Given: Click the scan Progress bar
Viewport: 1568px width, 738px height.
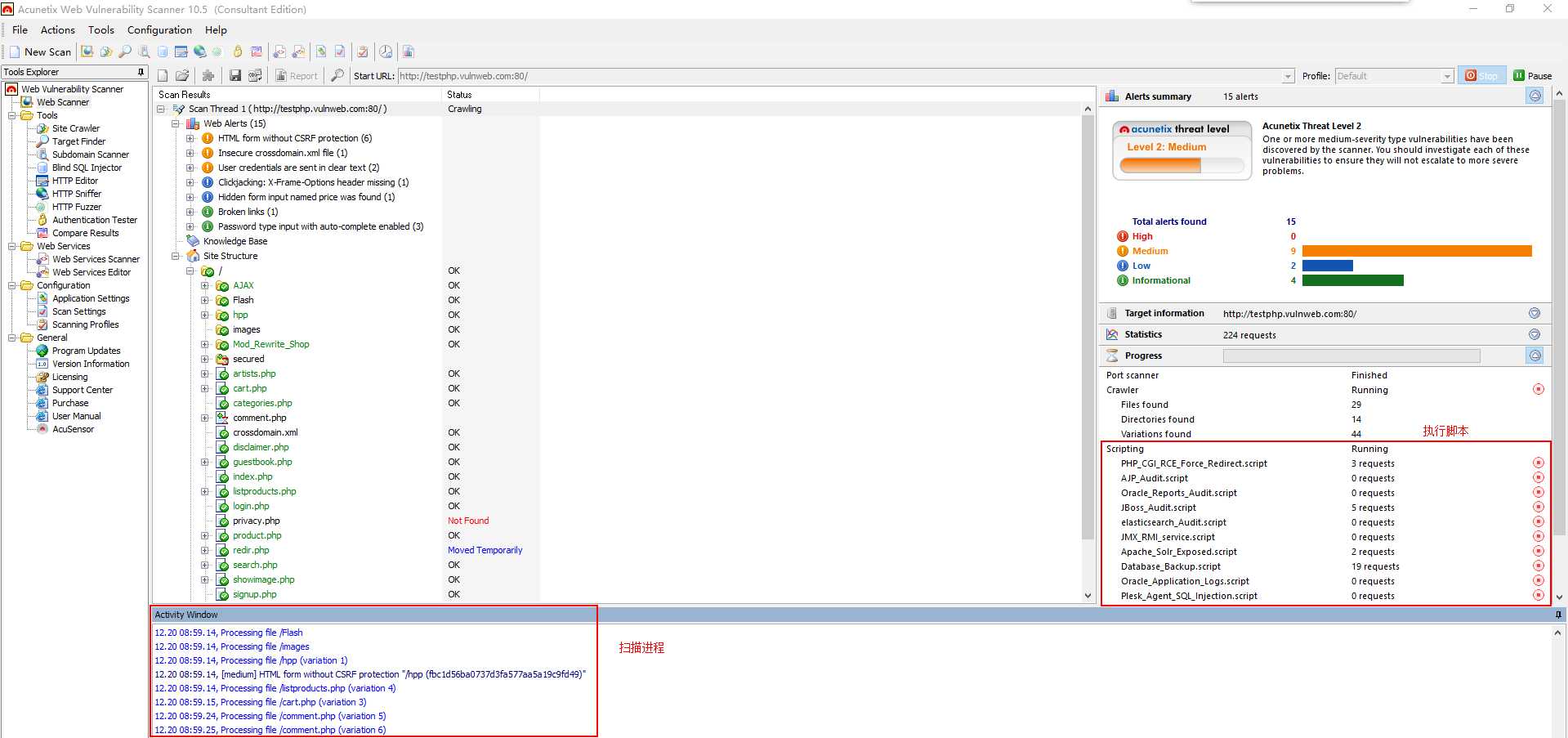Looking at the screenshot, I should click(x=1351, y=356).
